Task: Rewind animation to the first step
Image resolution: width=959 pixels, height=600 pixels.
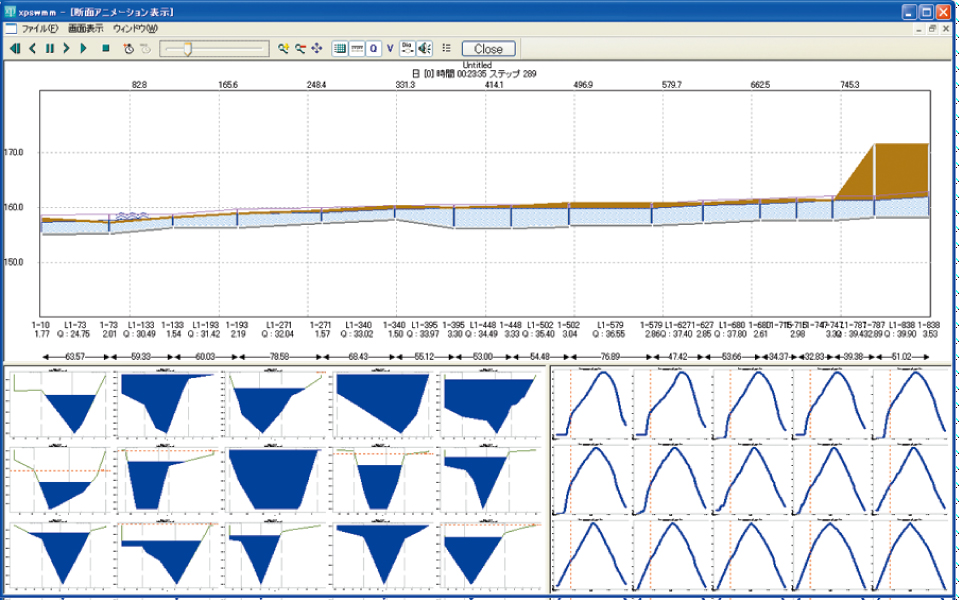Action: pos(14,48)
